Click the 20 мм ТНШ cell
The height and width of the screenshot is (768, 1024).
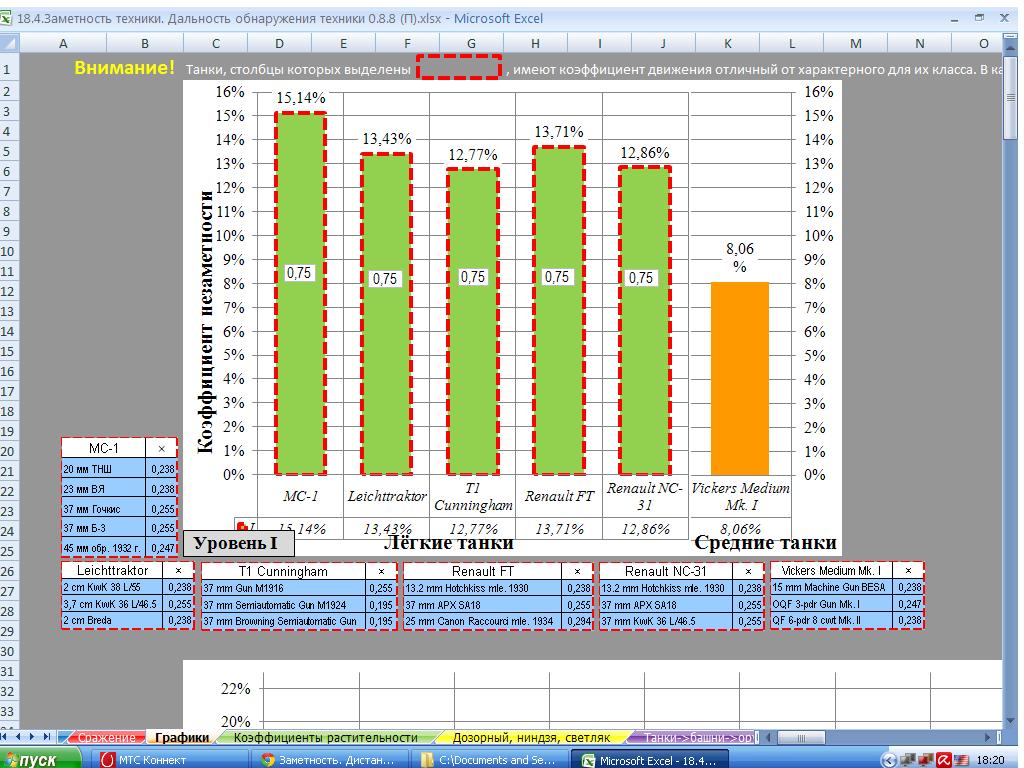(x=104, y=468)
